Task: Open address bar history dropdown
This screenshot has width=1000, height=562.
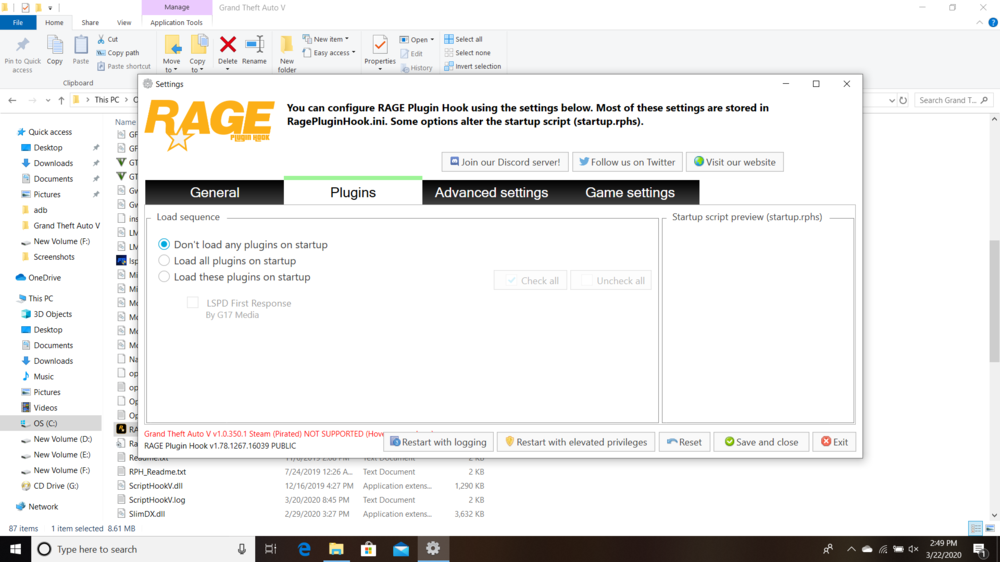Action: 892,100
